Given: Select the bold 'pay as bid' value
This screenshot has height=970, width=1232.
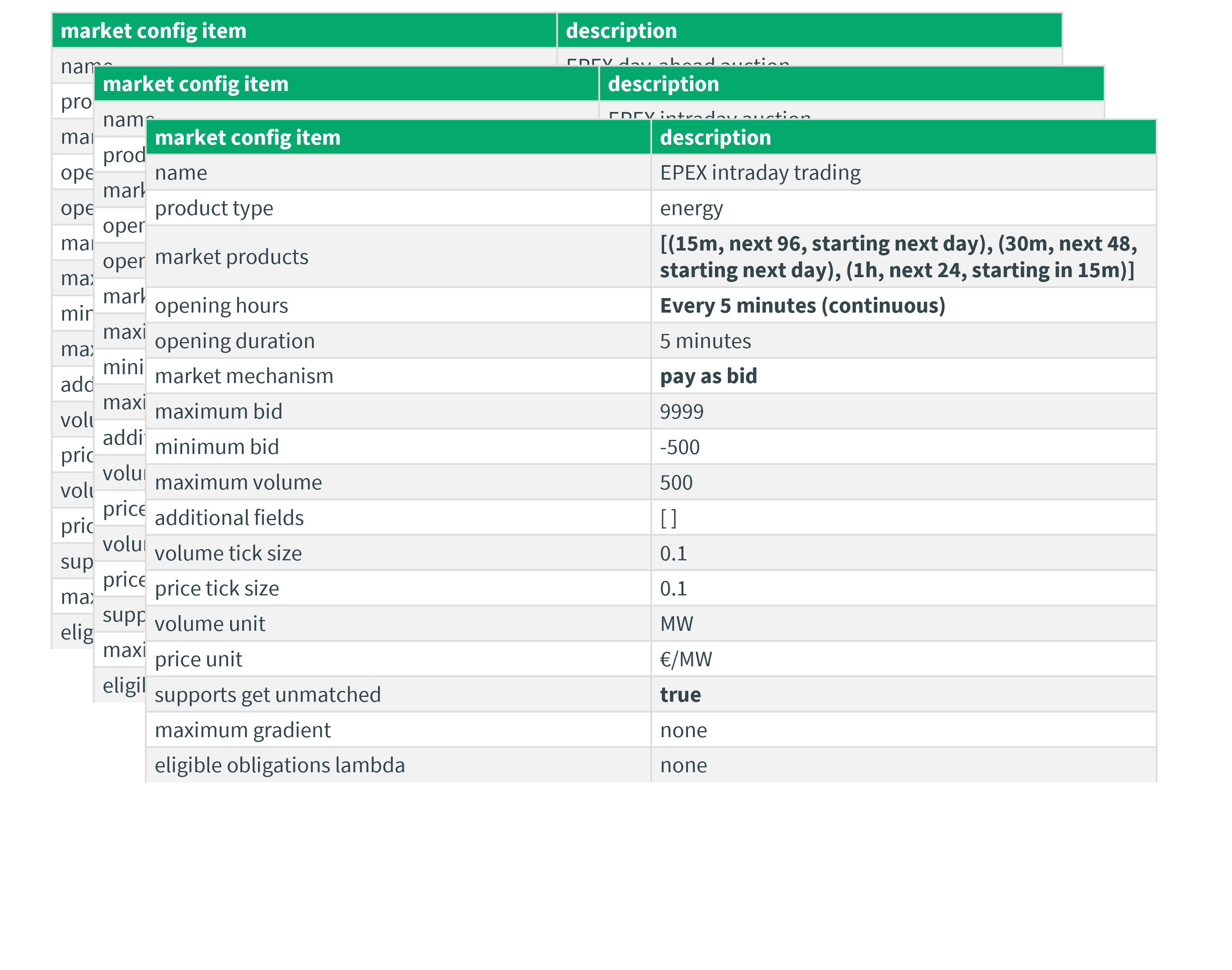Looking at the screenshot, I should [x=708, y=376].
